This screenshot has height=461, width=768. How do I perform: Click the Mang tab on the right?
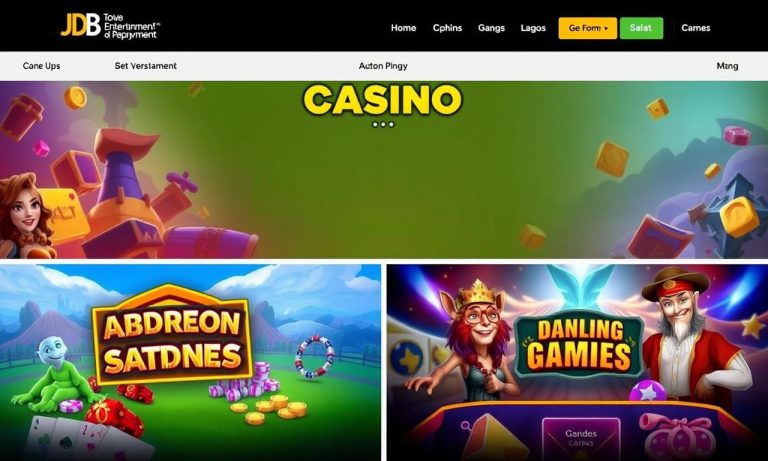pos(727,66)
